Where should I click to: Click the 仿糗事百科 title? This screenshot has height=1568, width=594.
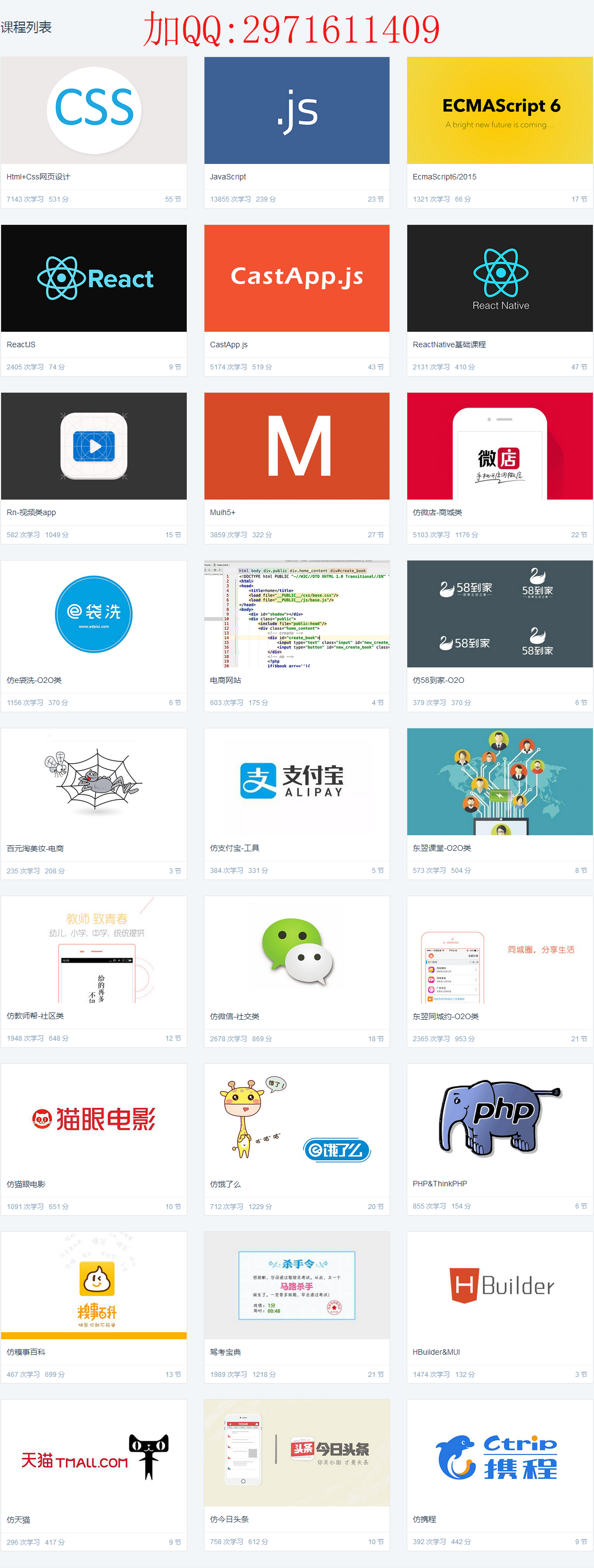[25, 1352]
